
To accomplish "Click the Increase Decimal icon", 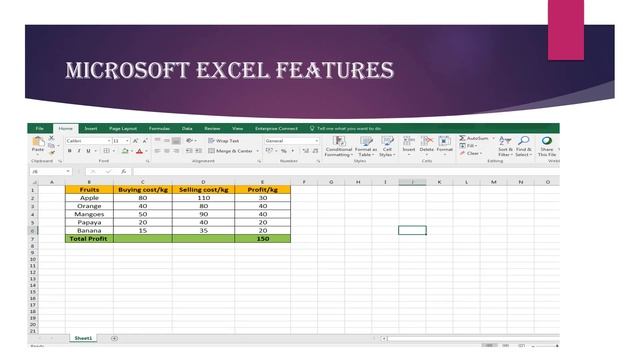I will (x=306, y=151).
